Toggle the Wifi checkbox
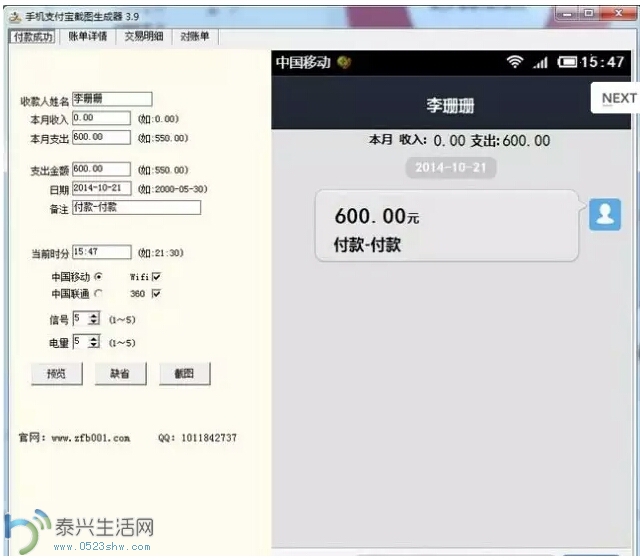Image resolution: width=640 pixels, height=560 pixels. coord(156,276)
